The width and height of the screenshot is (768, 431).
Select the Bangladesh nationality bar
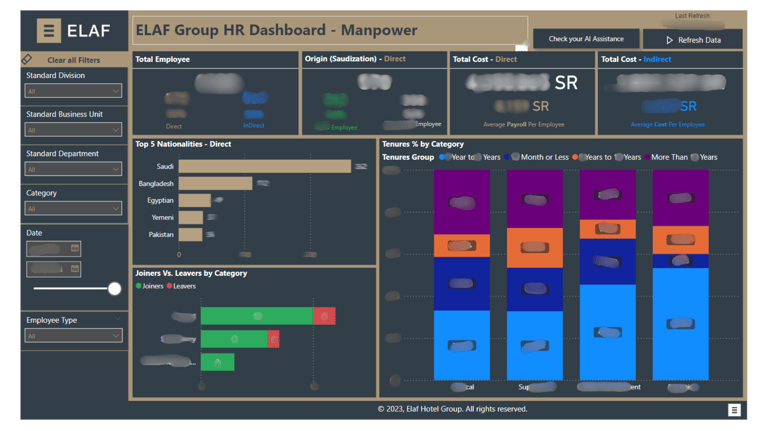click(216, 184)
